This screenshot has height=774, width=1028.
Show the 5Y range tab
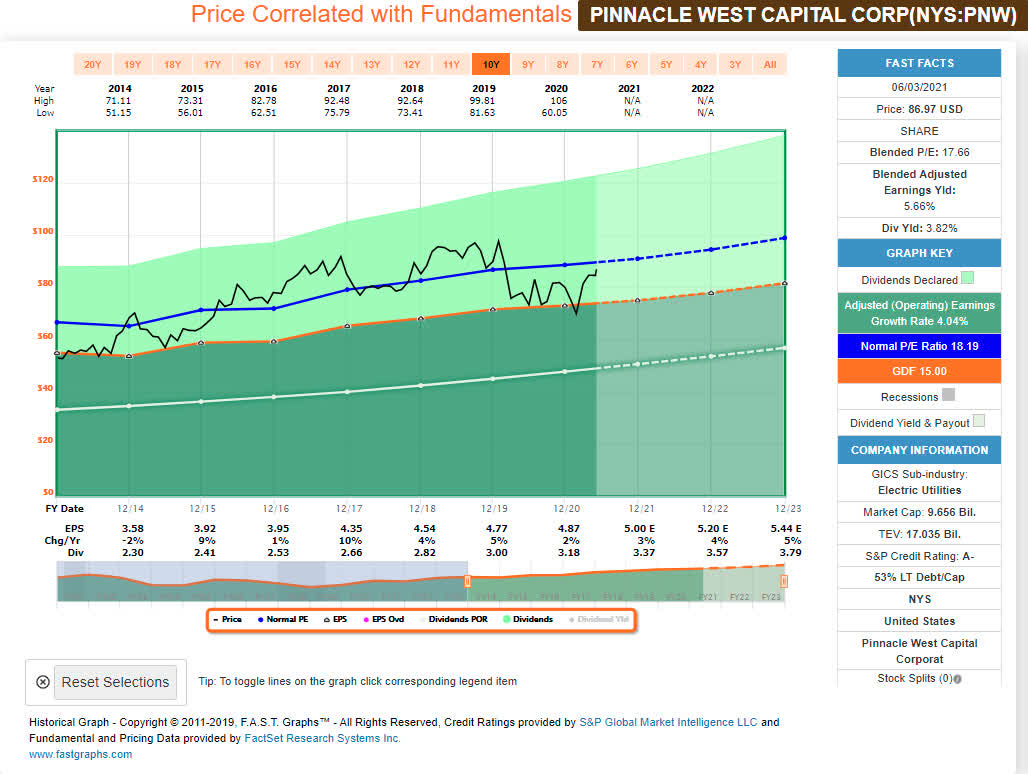click(x=666, y=64)
